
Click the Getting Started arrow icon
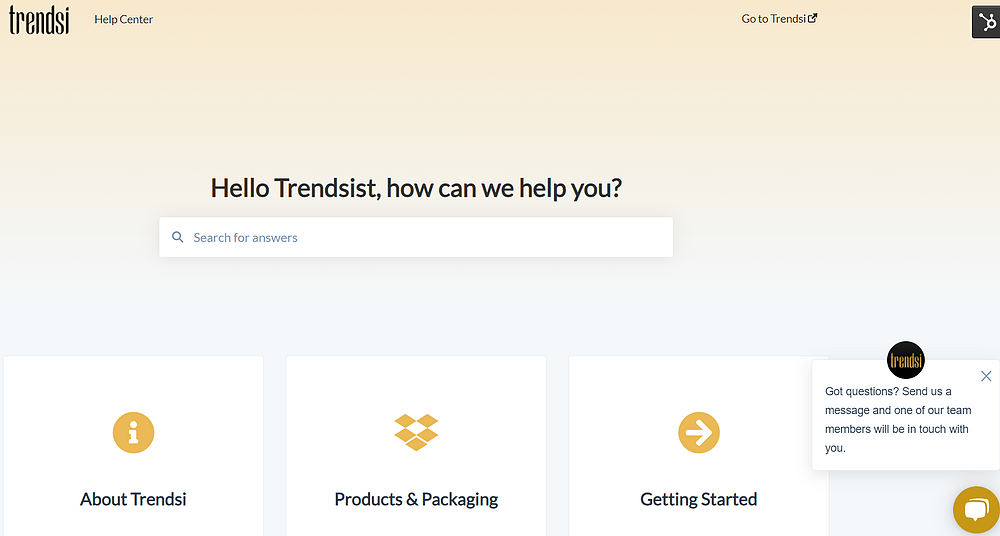(x=699, y=433)
